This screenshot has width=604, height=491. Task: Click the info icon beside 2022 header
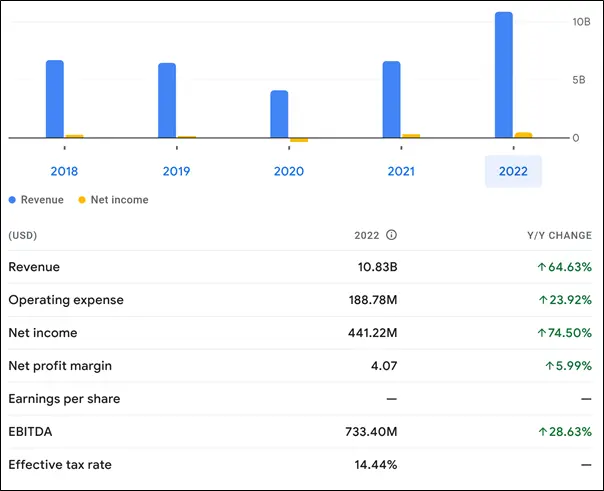pos(391,236)
